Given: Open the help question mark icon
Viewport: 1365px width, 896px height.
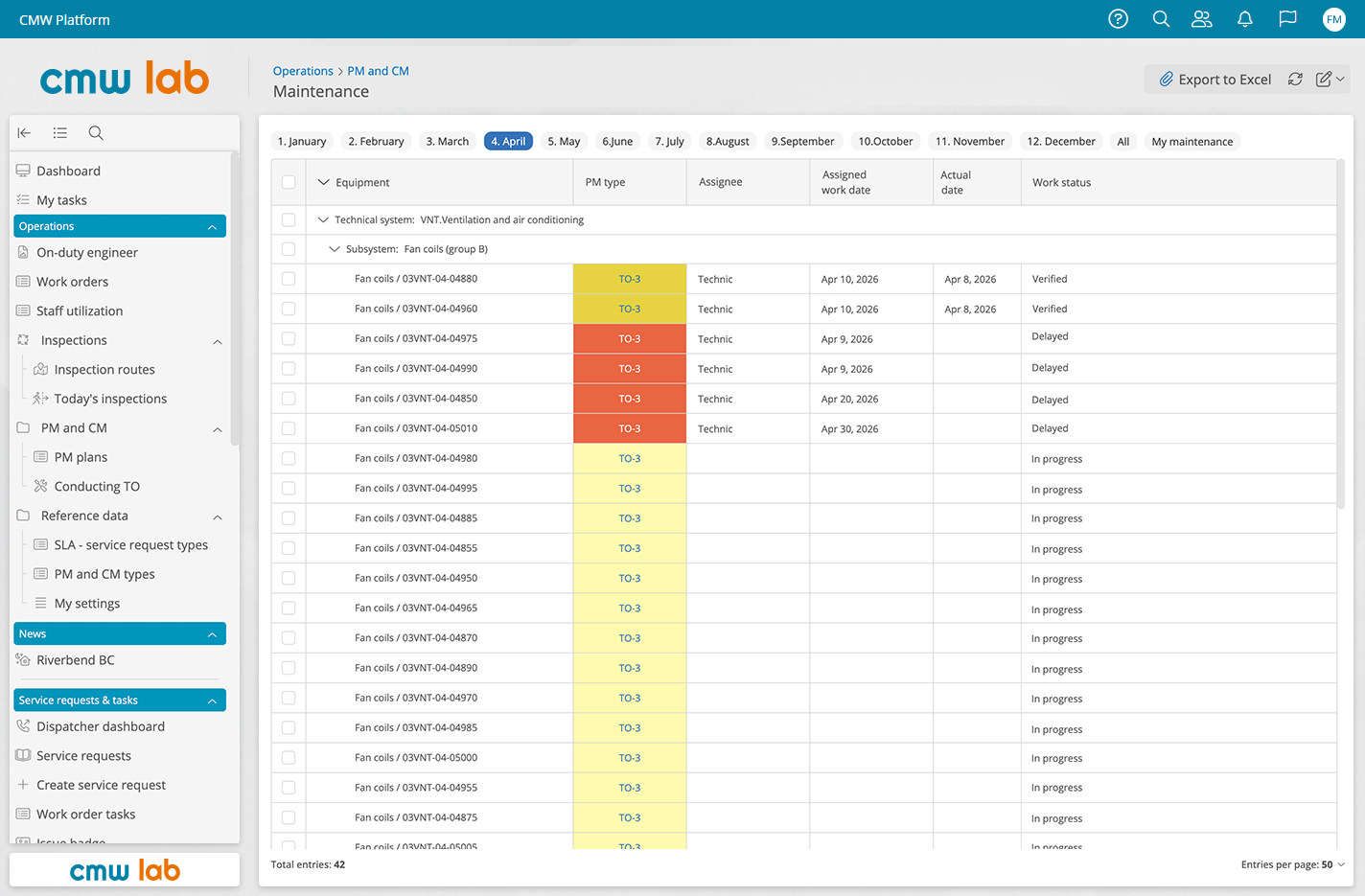Looking at the screenshot, I should 1118,19.
